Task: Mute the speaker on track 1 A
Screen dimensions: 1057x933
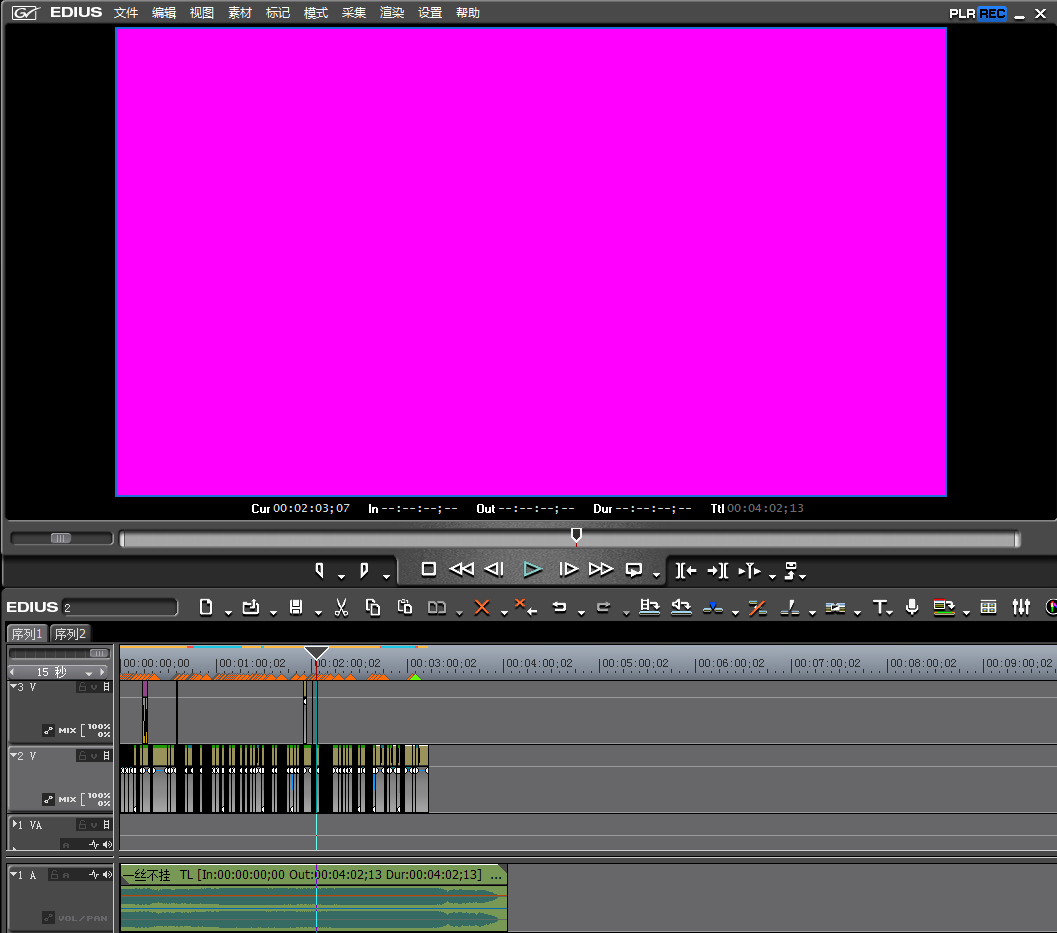Action: click(x=107, y=875)
